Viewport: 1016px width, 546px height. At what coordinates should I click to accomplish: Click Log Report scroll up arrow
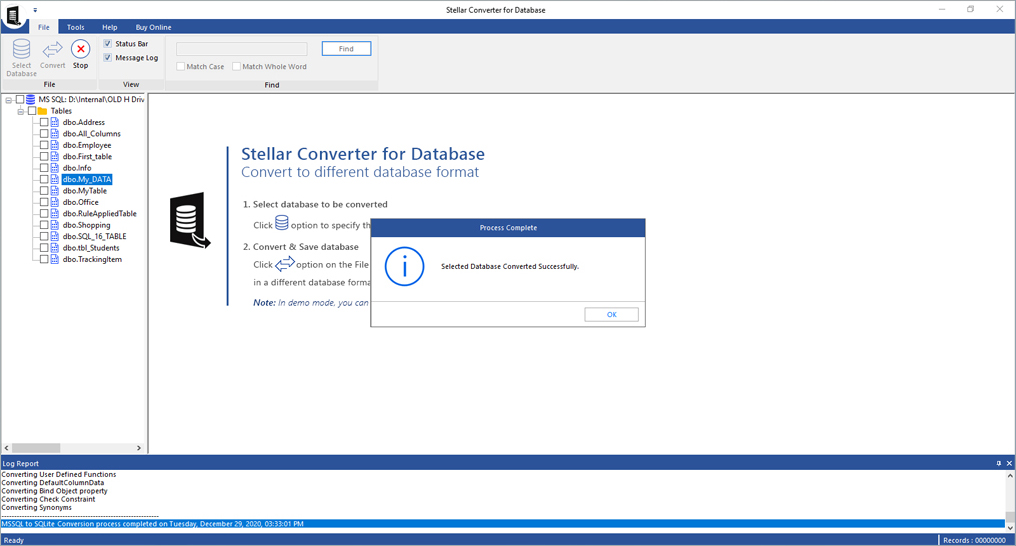point(1010,475)
